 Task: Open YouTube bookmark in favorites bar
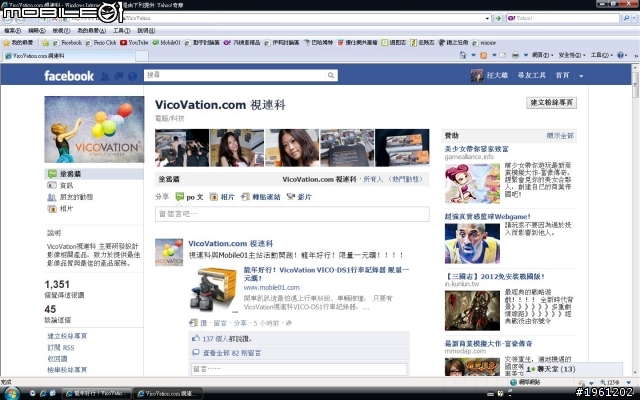tap(134, 42)
